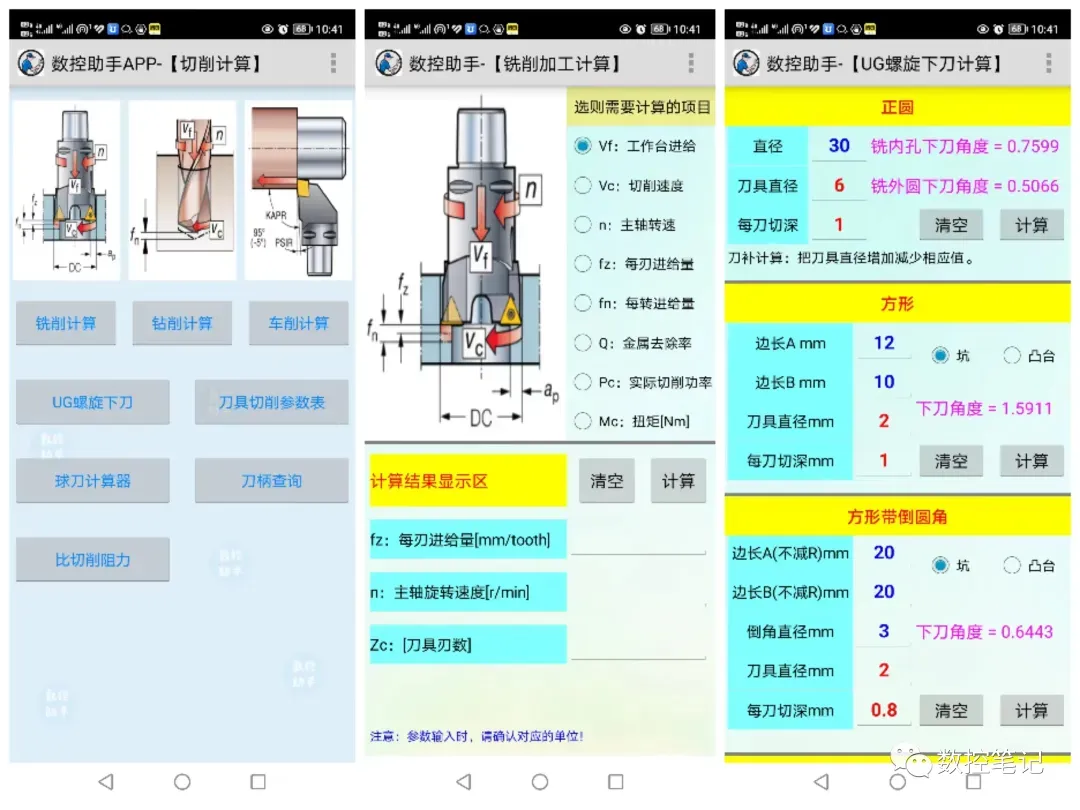Tap app logo in 铣削加工计算 title bar
The image size is (1080, 810).
[x=388, y=63]
